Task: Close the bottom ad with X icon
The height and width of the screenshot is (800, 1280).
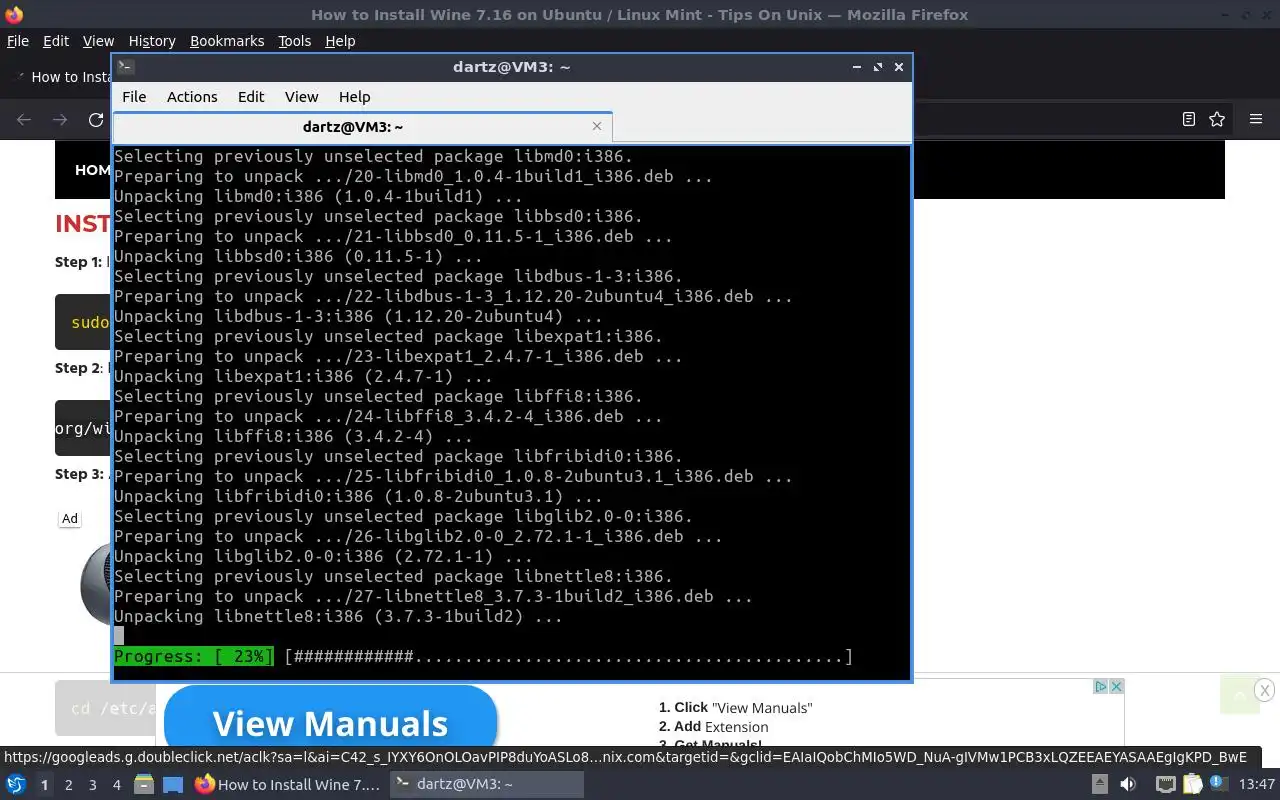Action: 1116,686
